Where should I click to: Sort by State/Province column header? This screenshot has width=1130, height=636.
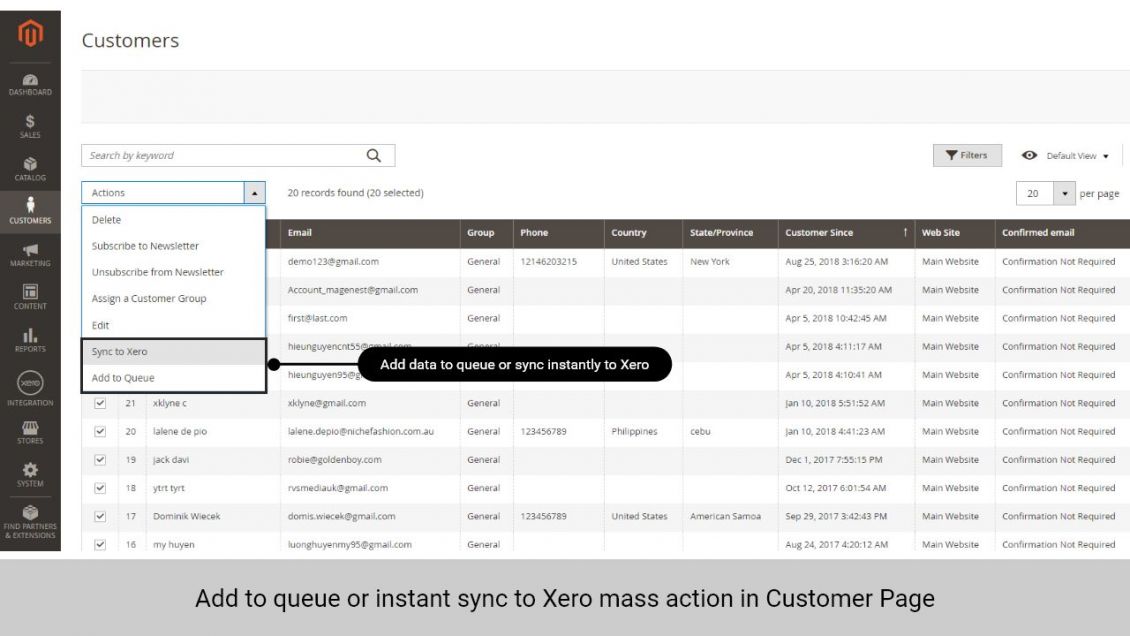click(730, 233)
